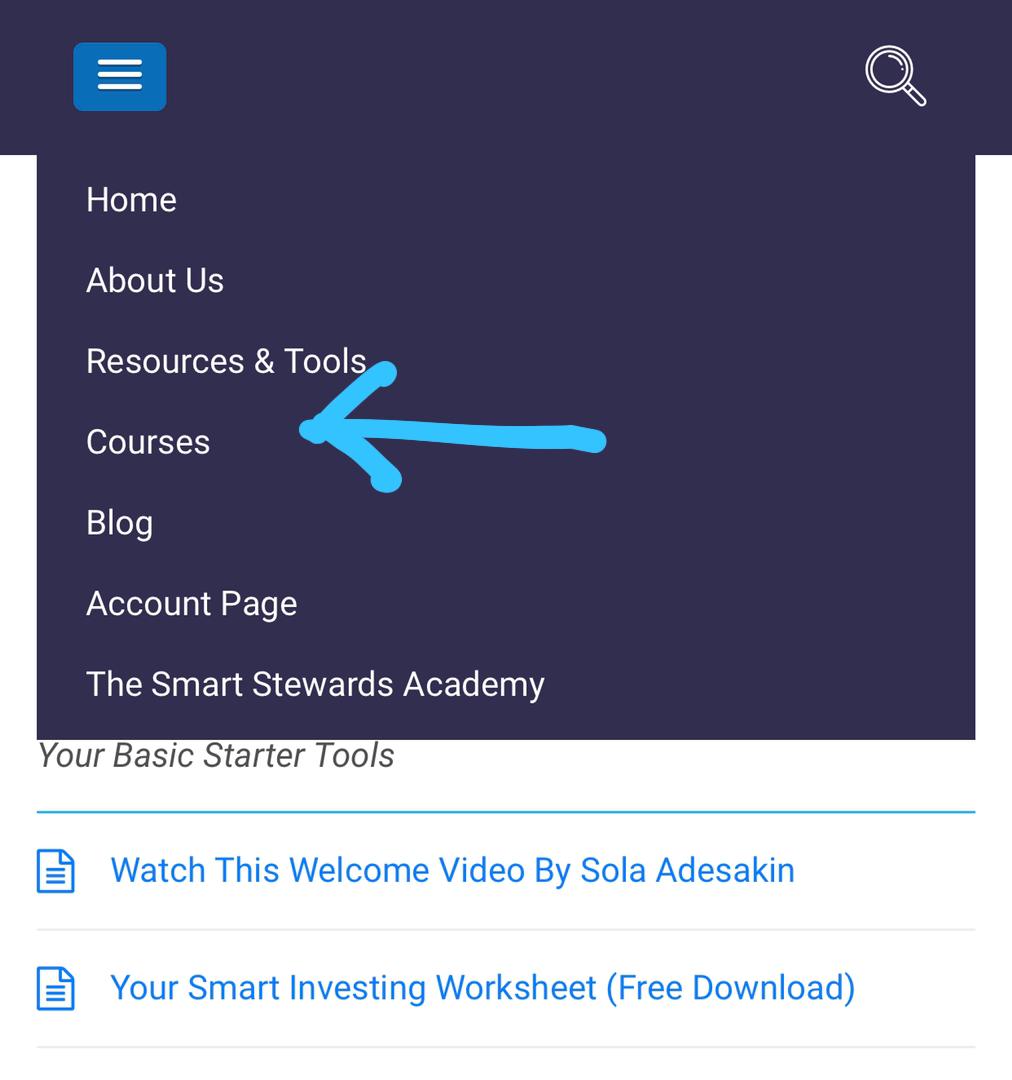The height and width of the screenshot is (1080, 1012).
Task: Open Your Smart Investing Worksheet free download
Action: click(483, 988)
